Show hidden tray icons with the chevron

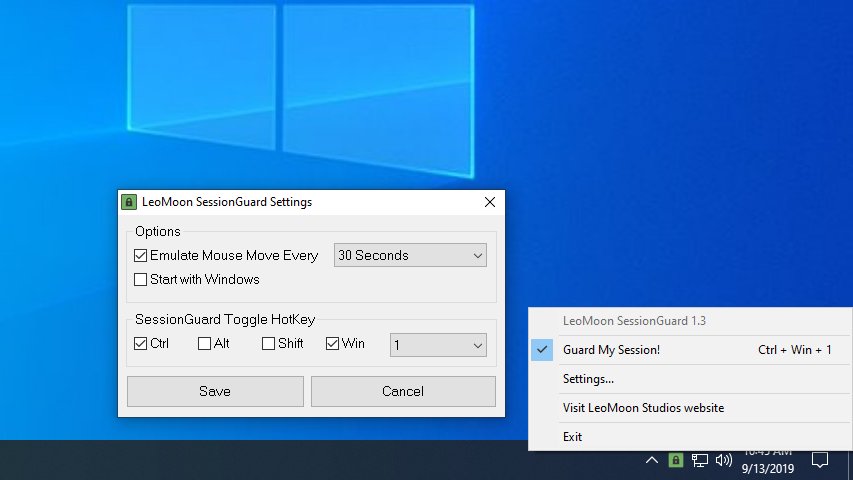651,461
